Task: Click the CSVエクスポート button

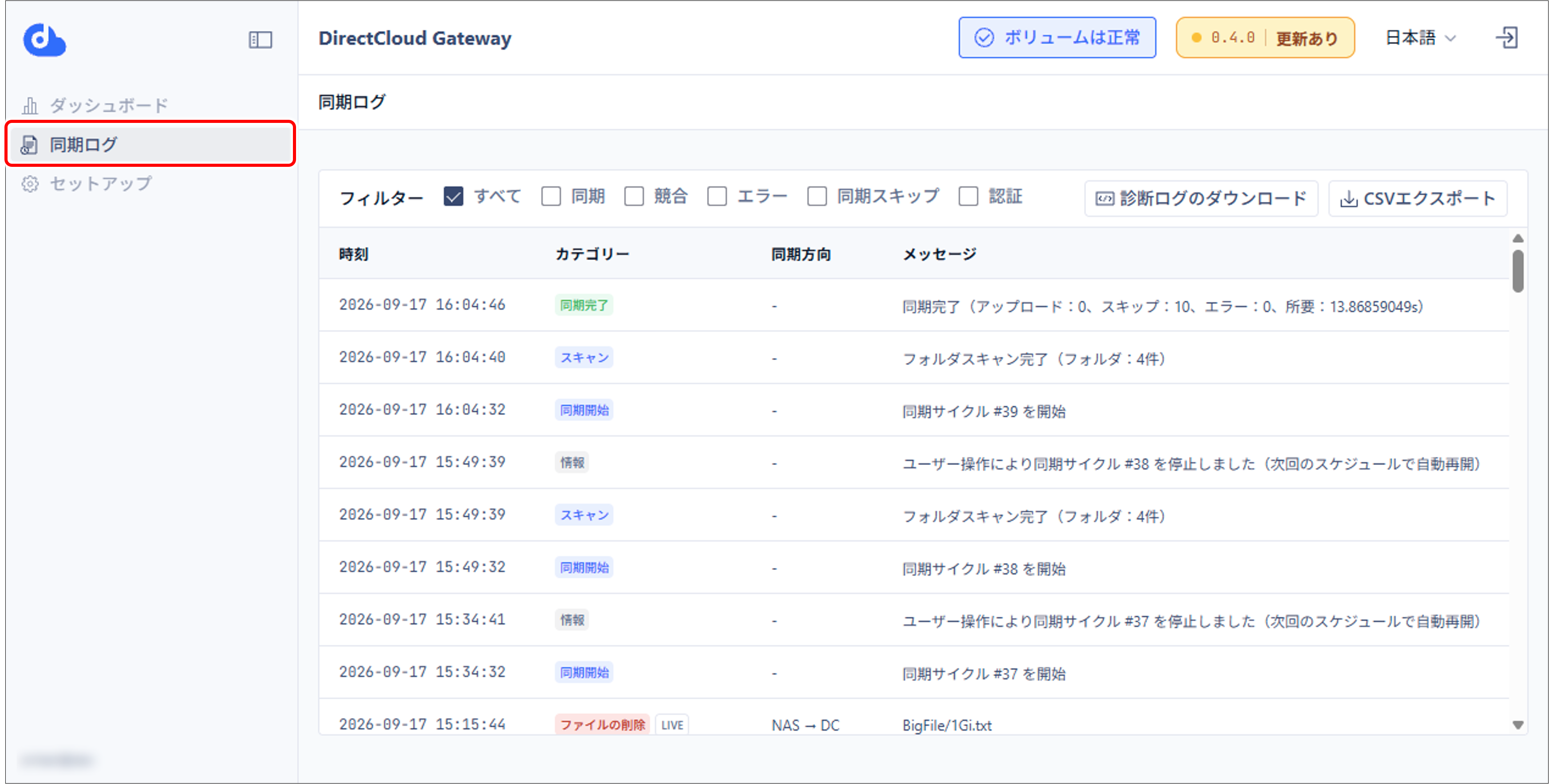Action: [1418, 198]
